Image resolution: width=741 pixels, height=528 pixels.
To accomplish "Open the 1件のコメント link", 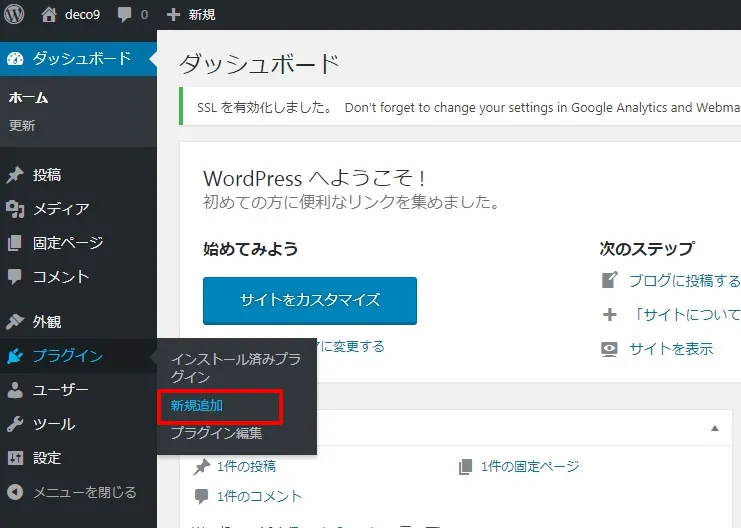I will coord(259,496).
